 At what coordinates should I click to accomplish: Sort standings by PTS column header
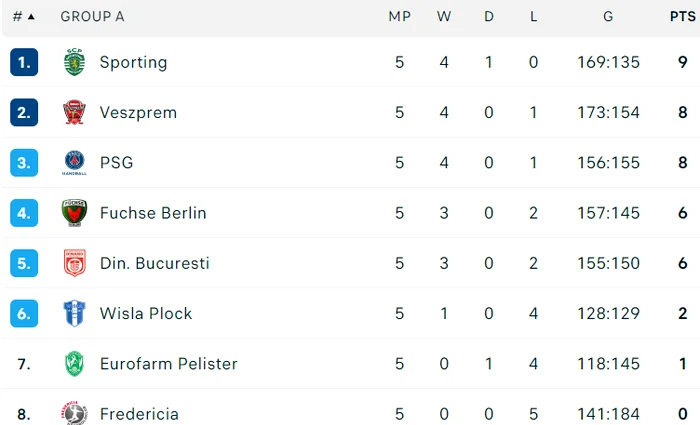pyautogui.click(x=683, y=17)
